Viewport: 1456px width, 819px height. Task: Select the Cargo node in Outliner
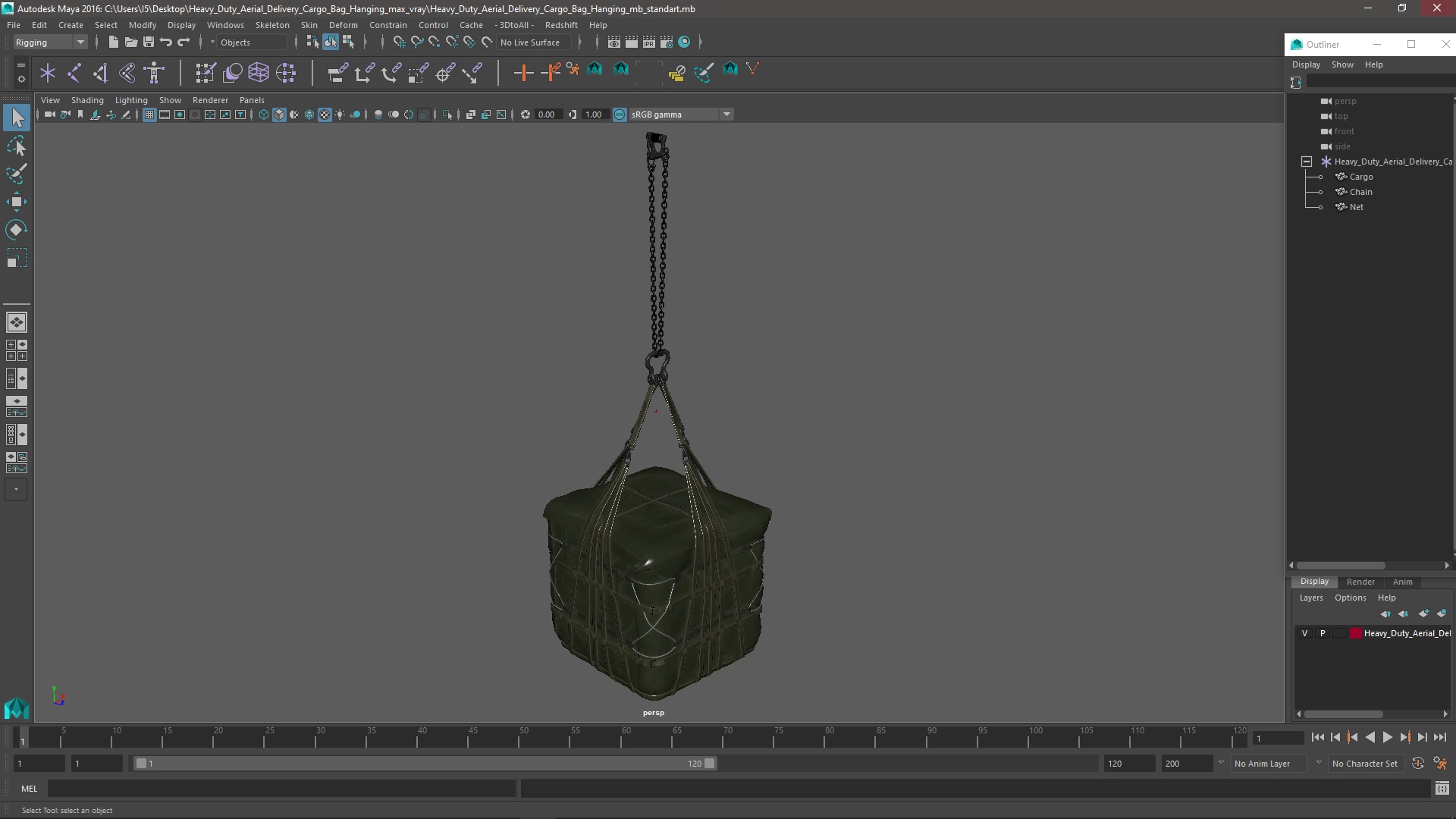1360,177
